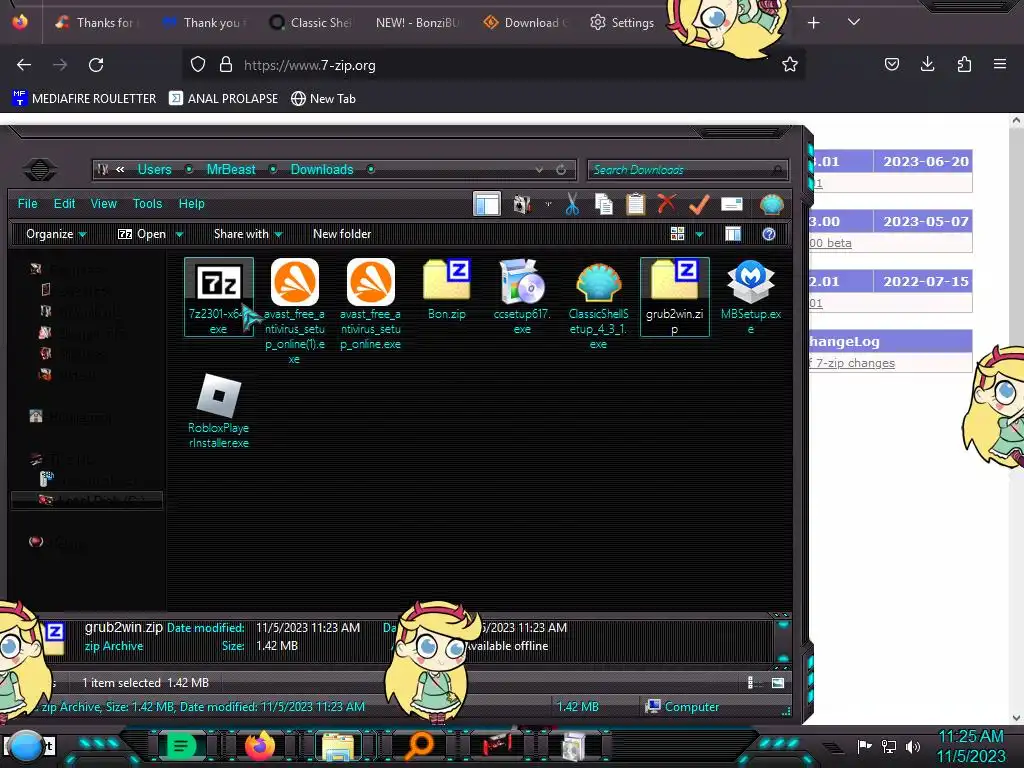This screenshot has height=768, width=1024.
Task: Click the New folder button
Action: click(342, 234)
